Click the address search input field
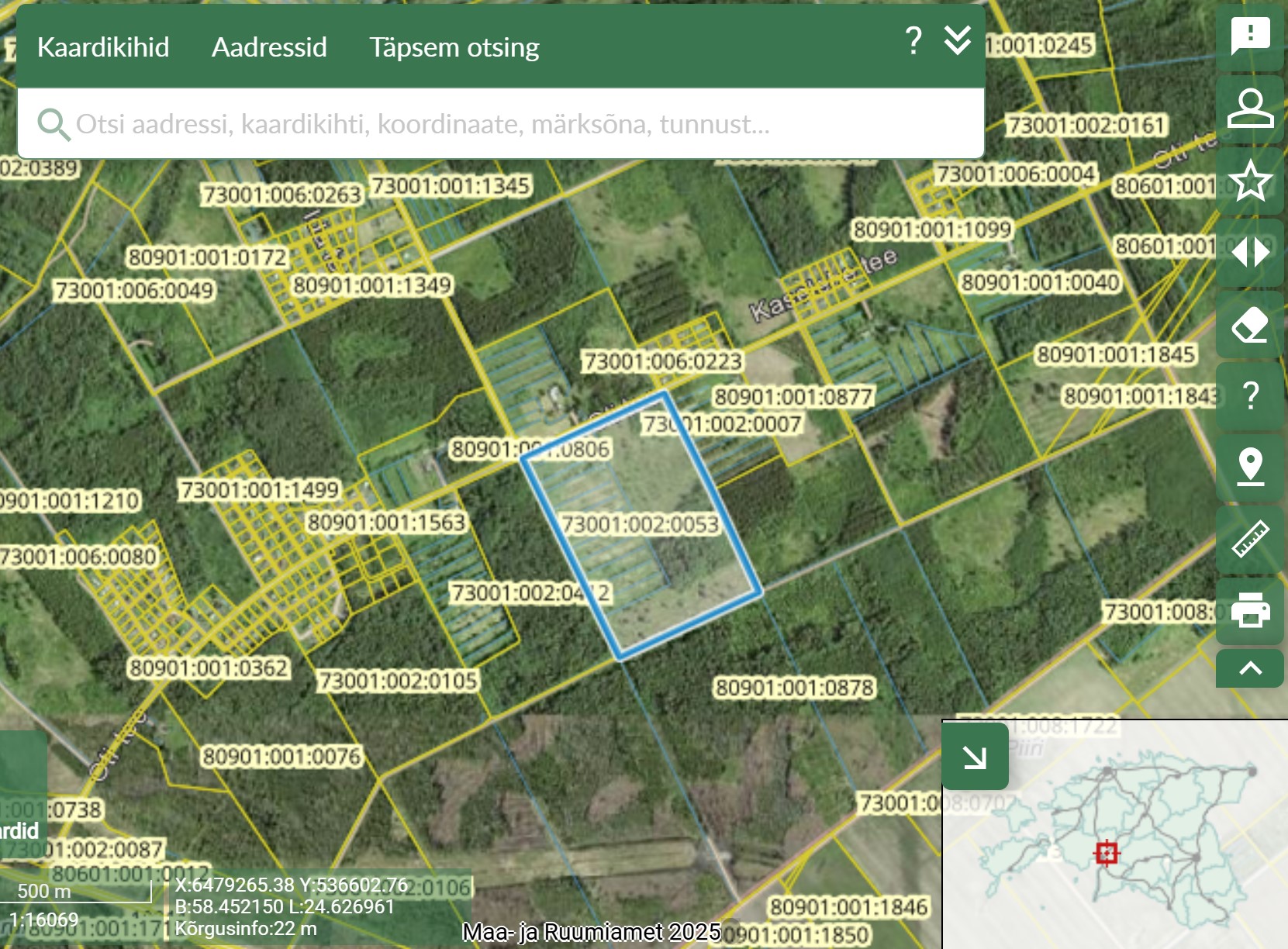Viewport: 1288px width, 949px height. (x=501, y=124)
